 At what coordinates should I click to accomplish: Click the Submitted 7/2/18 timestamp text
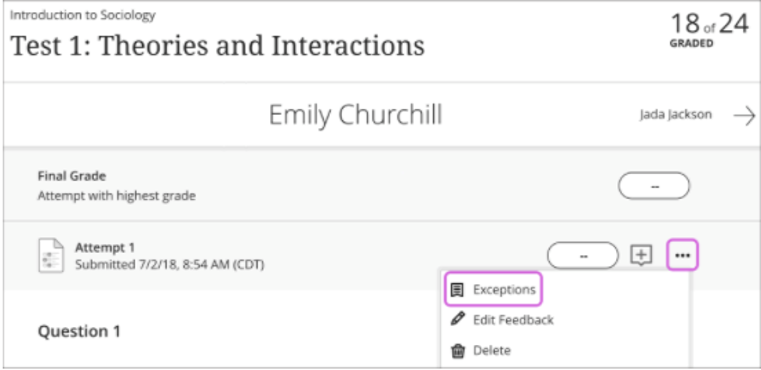pos(169,265)
